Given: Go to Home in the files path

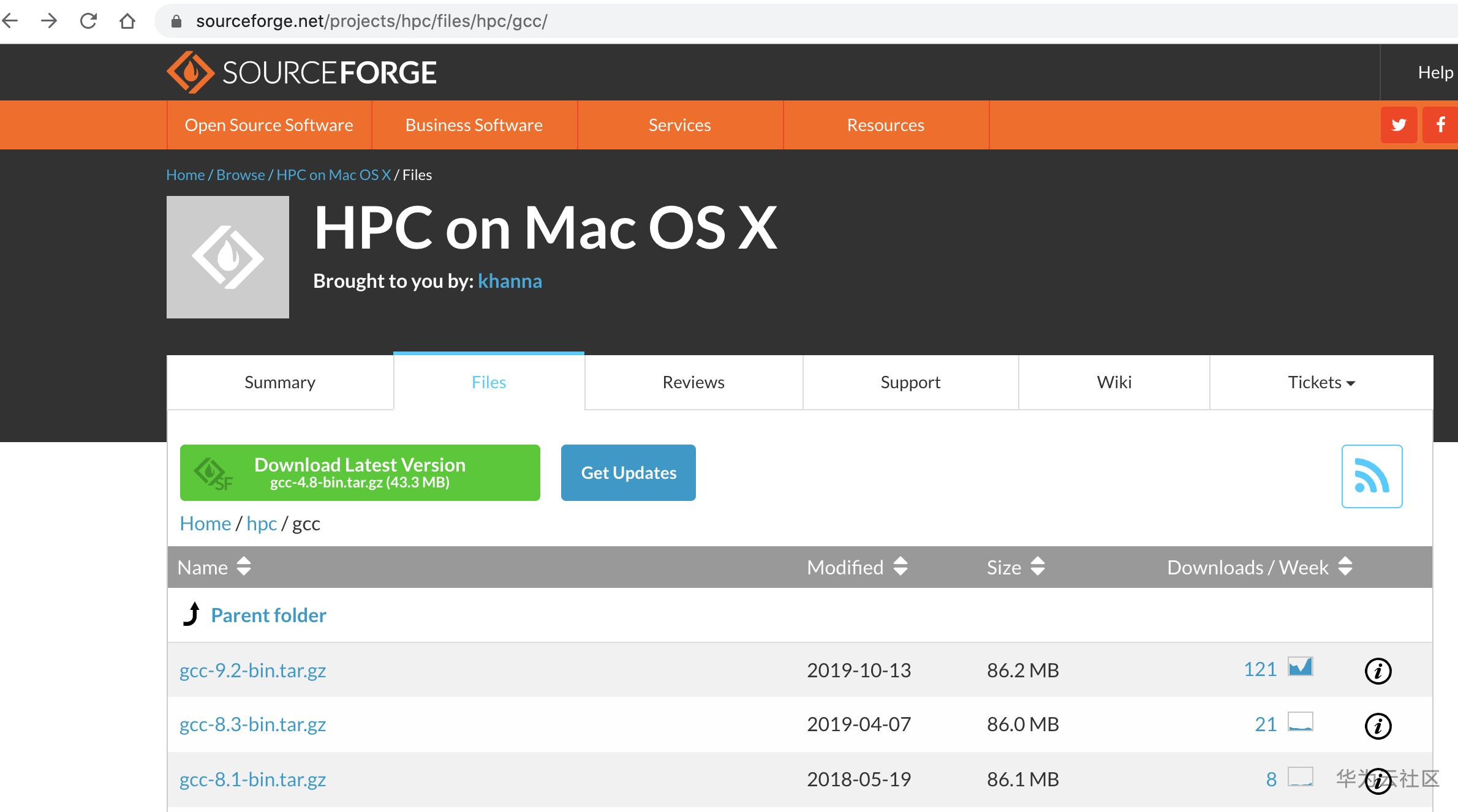Looking at the screenshot, I should 205,524.
